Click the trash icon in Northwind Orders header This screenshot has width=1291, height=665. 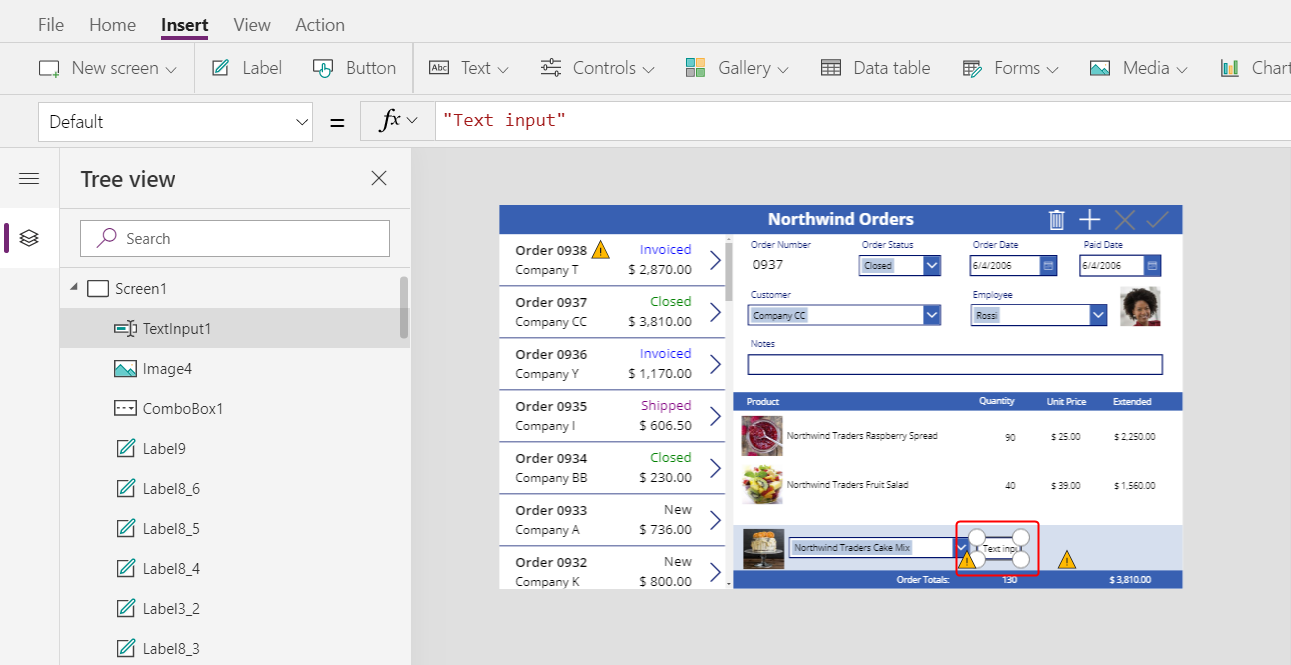point(1057,219)
